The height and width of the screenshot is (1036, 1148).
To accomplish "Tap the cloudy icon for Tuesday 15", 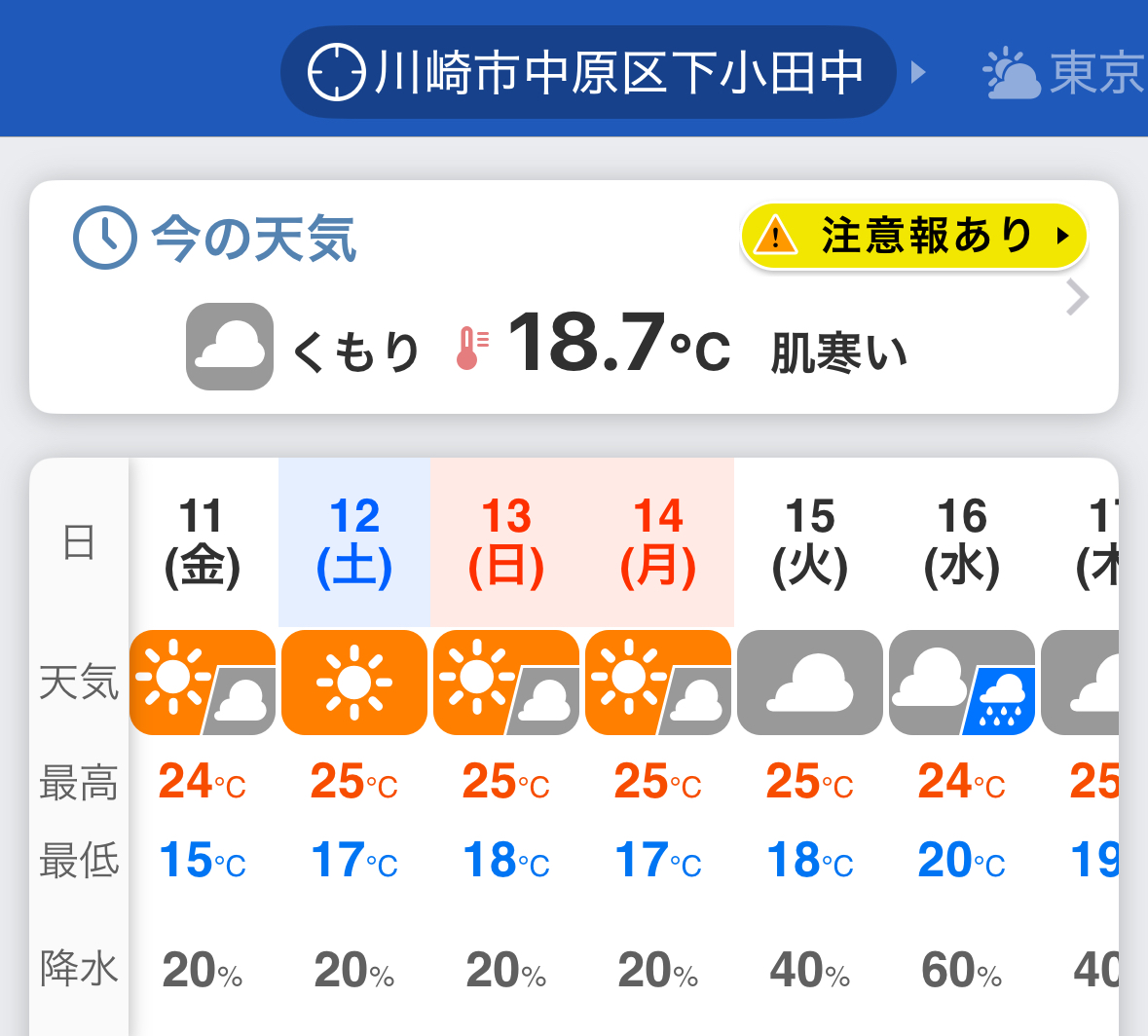I will click(x=810, y=683).
